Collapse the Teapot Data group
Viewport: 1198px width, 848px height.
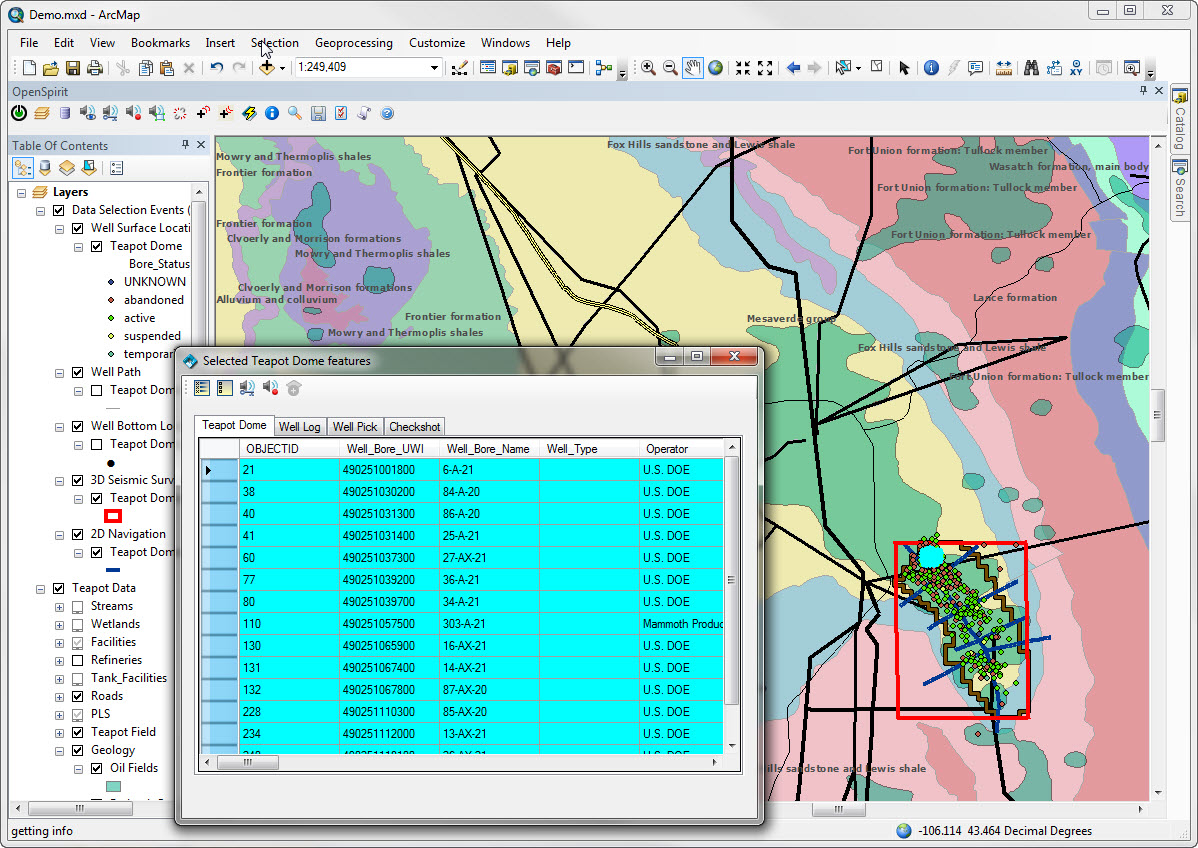point(41,588)
